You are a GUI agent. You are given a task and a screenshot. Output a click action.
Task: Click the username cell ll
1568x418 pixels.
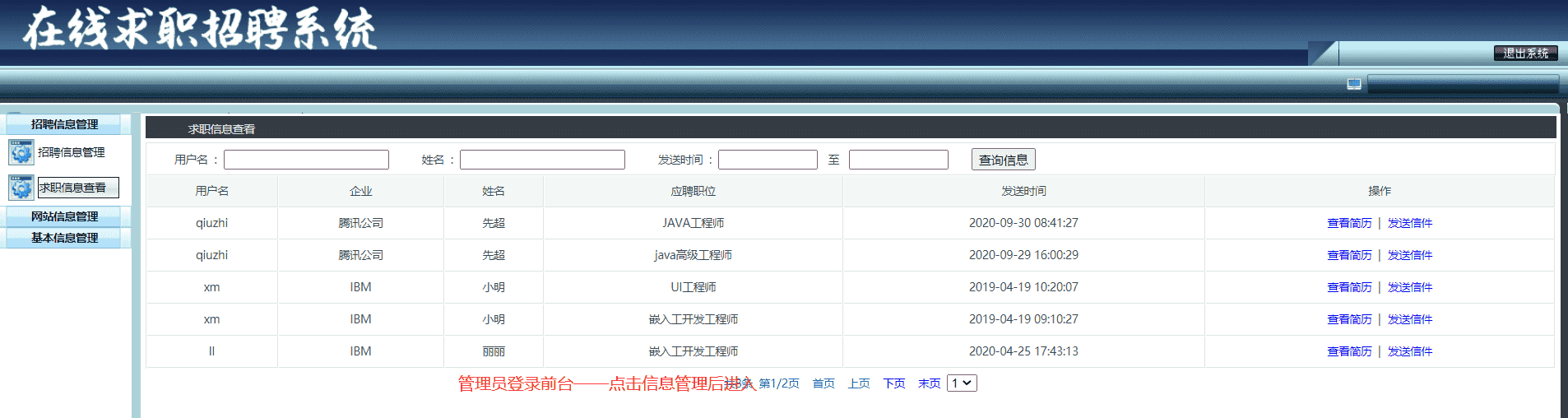click(211, 351)
